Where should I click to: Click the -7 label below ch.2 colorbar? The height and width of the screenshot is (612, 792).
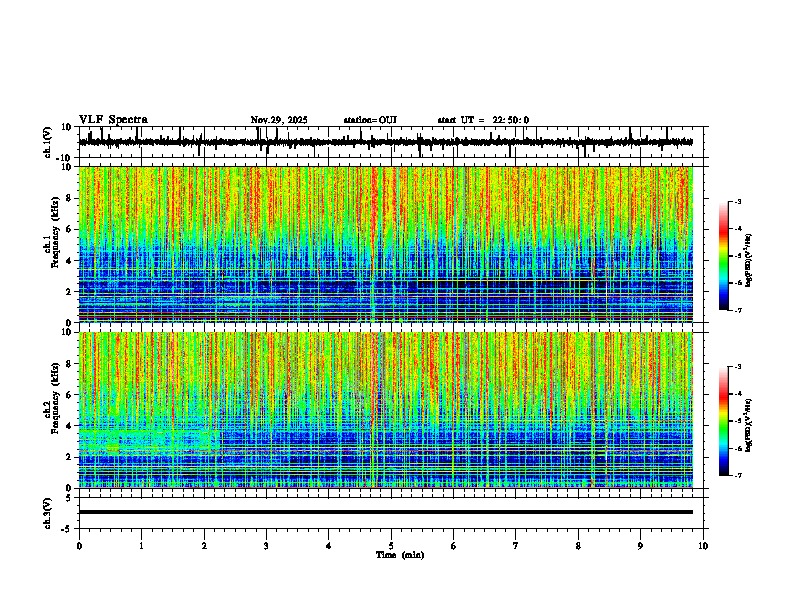(x=736, y=475)
